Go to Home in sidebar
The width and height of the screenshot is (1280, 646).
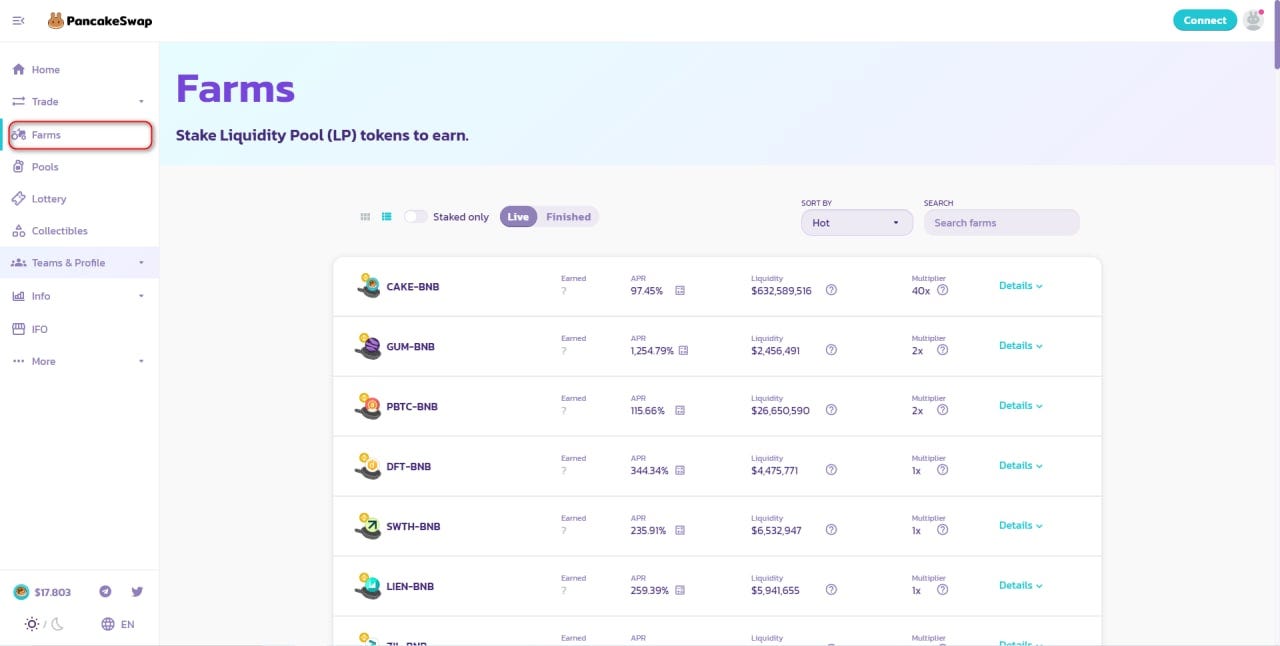tap(79, 70)
